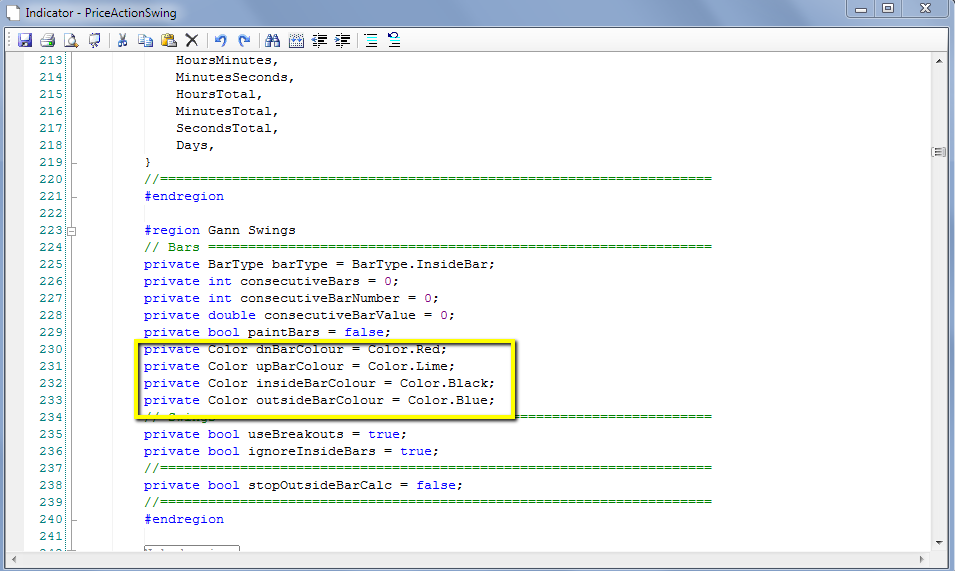Click the split view handle beside the scrollbar

point(939,152)
